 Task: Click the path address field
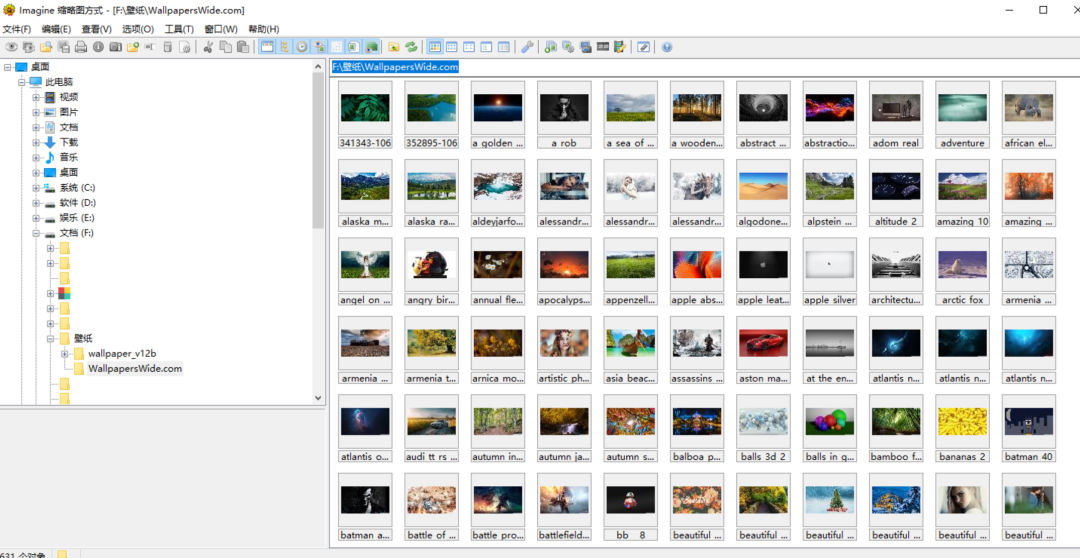click(x=704, y=67)
